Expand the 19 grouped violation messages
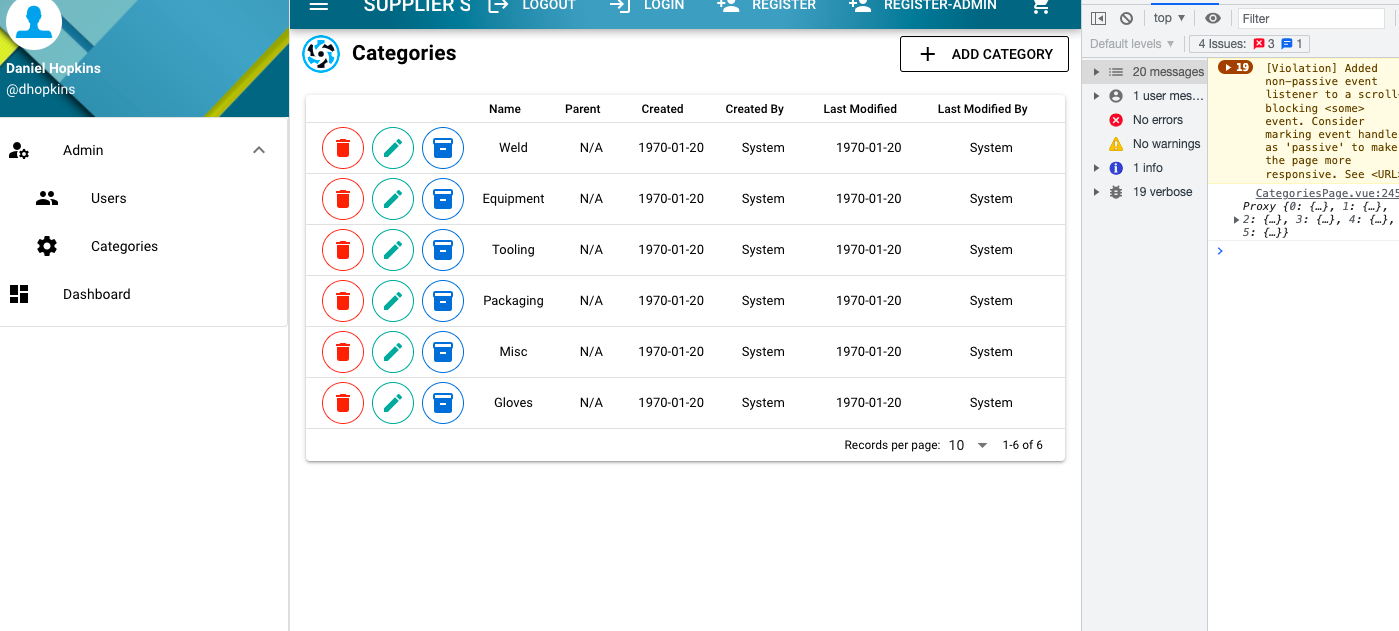This screenshot has width=1399, height=631. (x=1235, y=68)
